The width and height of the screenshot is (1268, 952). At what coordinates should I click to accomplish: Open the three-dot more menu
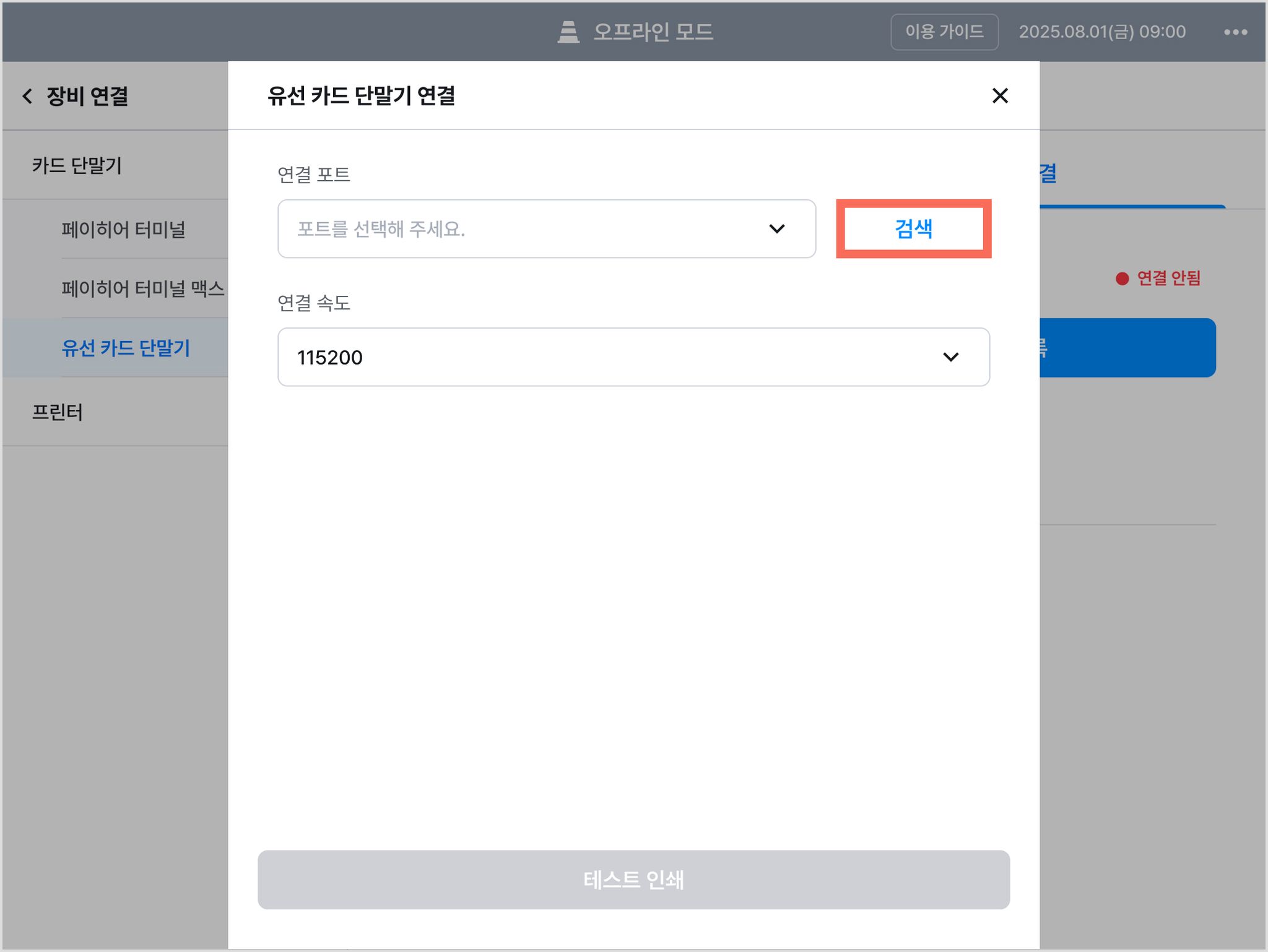coord(1235,32)
